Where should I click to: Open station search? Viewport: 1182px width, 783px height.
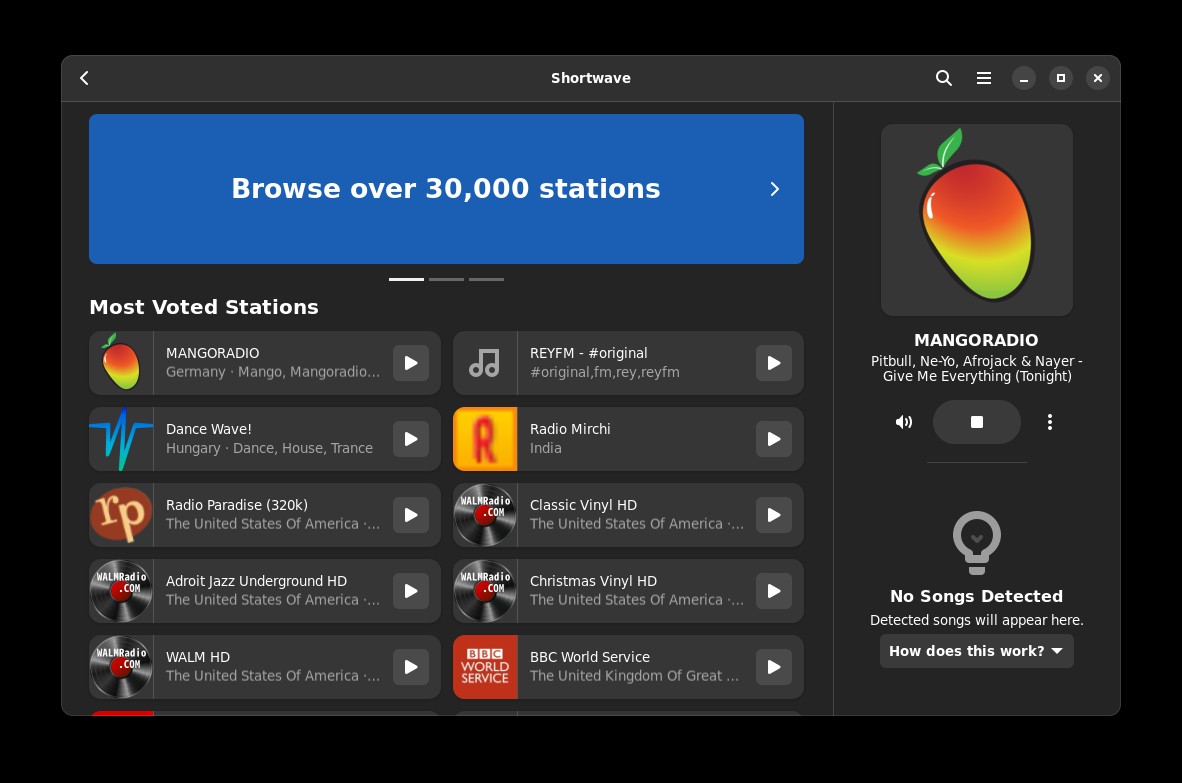point(944,78)
